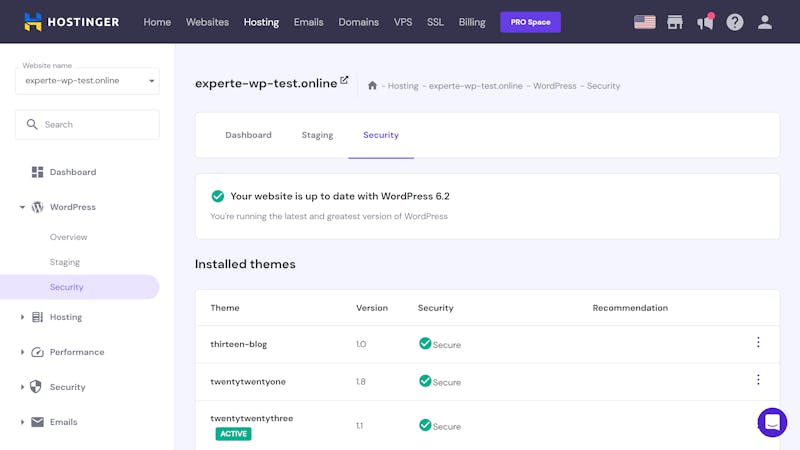Expand the Hosting sidebar section

[22, 317]
